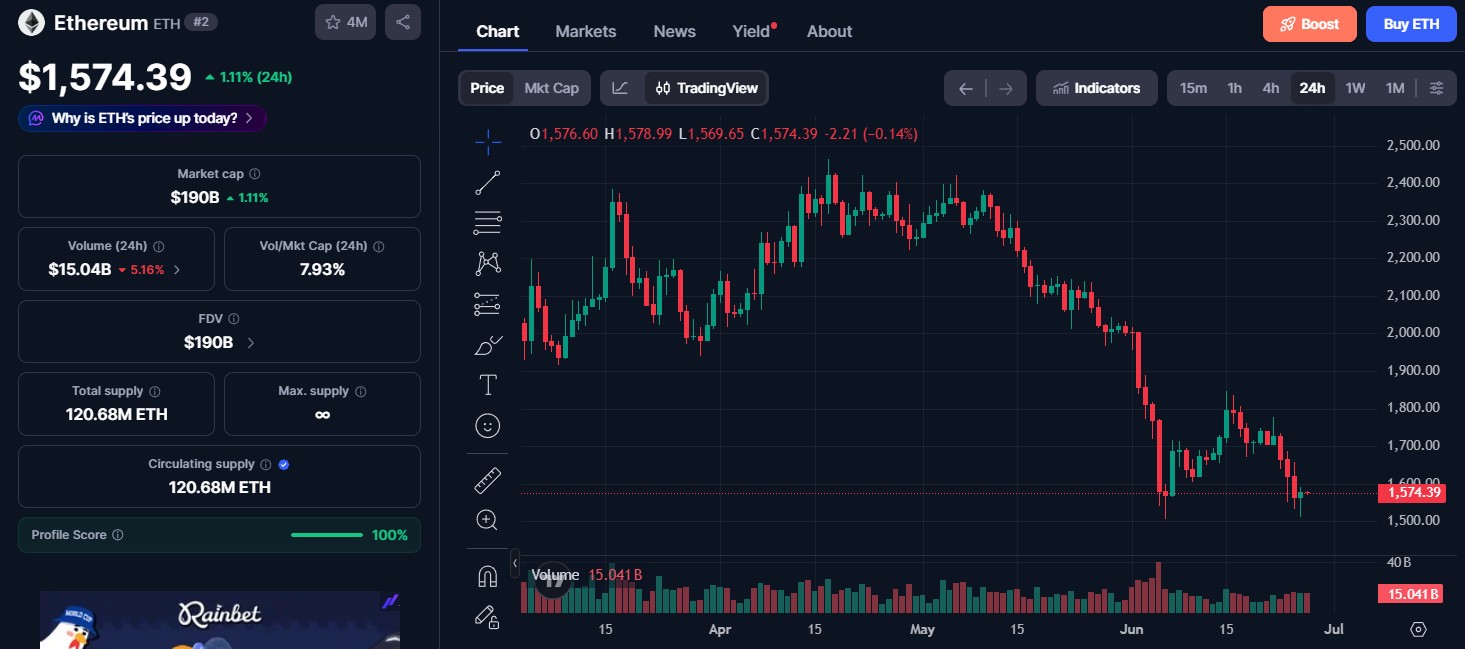Set chart interval to 15m
Viewport: 1465px width, 649px height.
(x=1193, y=88)
